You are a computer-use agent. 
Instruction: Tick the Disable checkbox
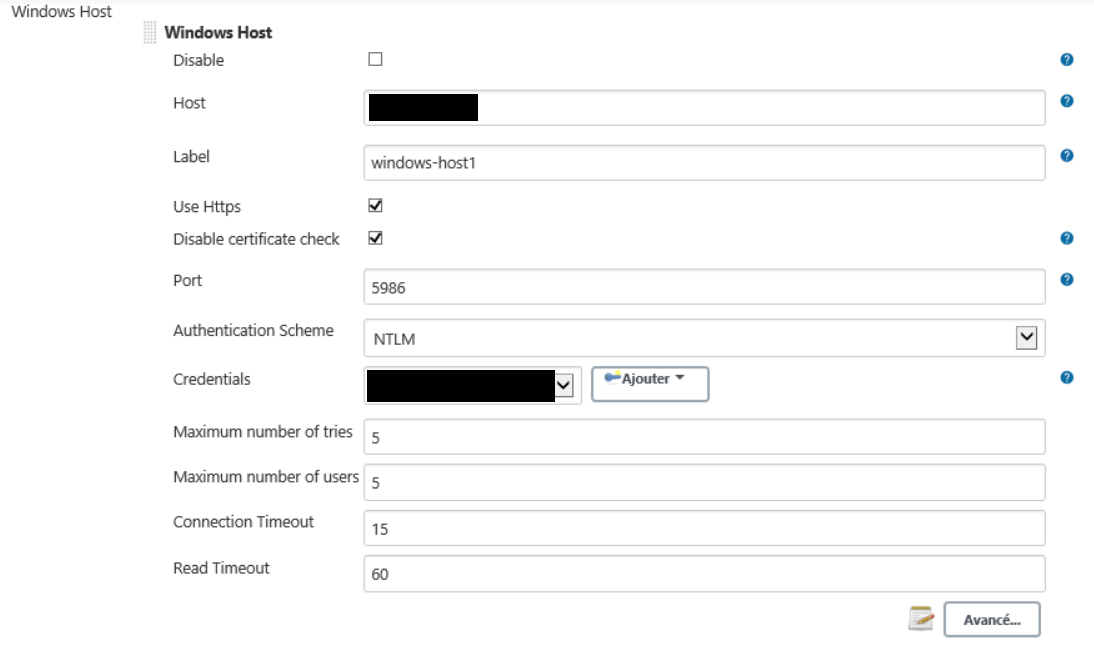(376, 59)
